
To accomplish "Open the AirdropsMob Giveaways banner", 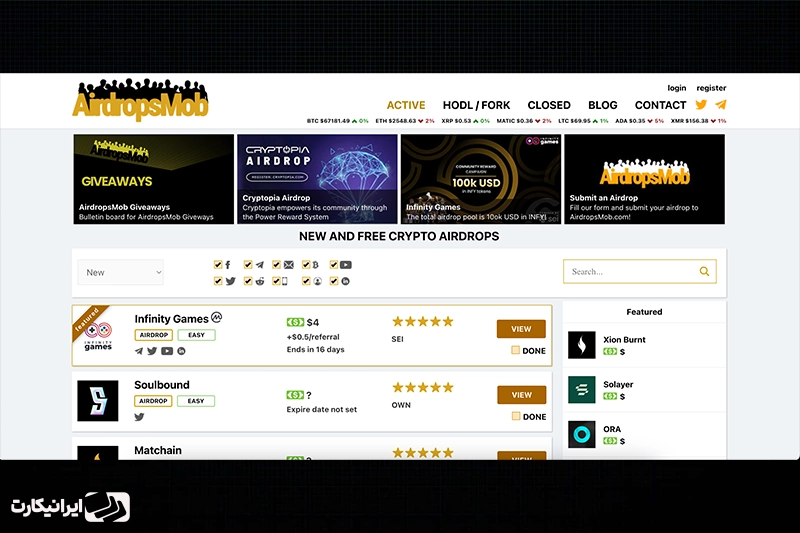I will pos(154,179).
